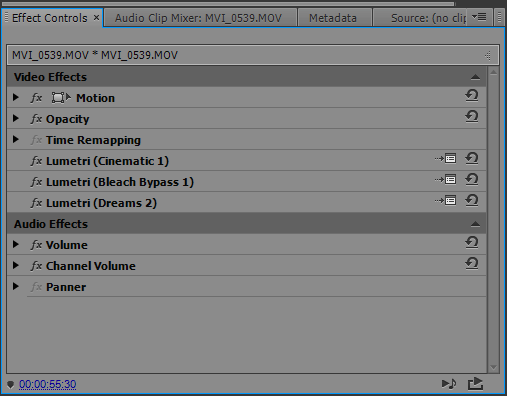Expand the Volume effect properties
The image size is (507, 396).
coord(16,244)
